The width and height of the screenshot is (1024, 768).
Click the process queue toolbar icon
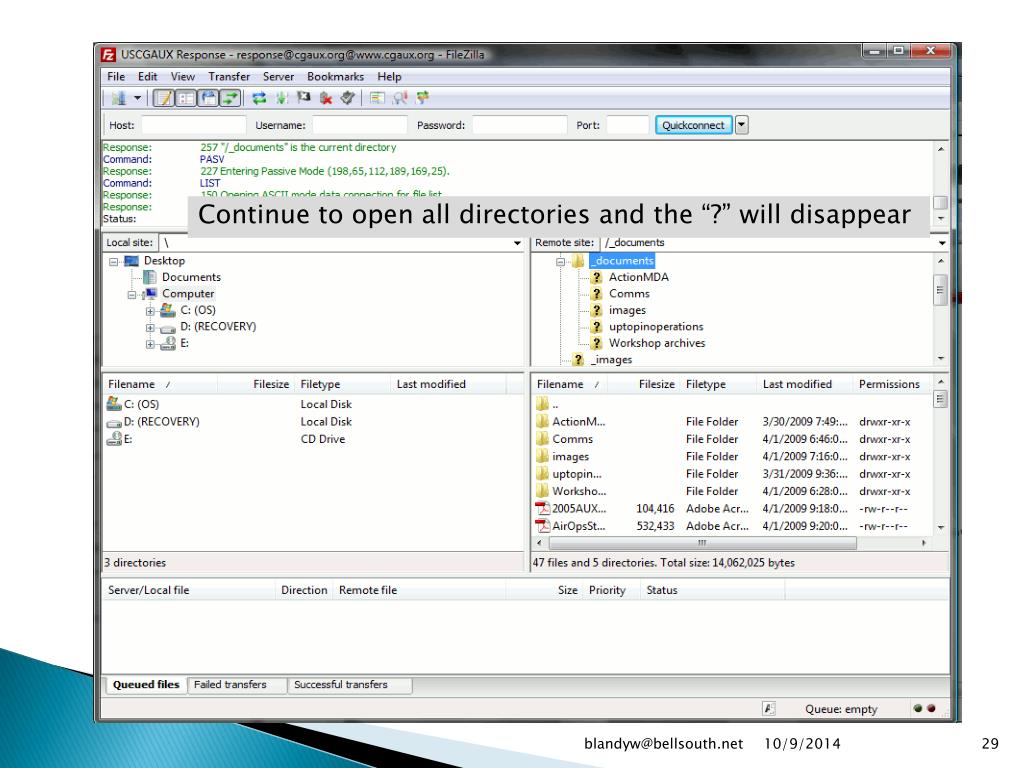click(281, 99)
